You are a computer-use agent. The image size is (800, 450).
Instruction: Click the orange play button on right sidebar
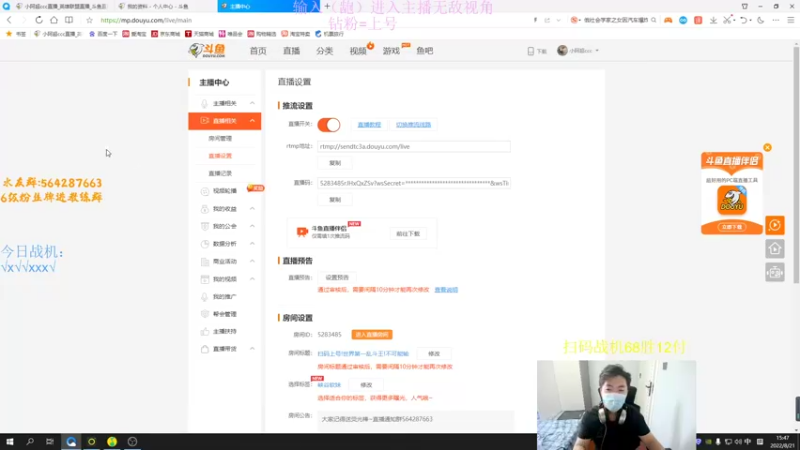pyautogui.click(x=774, y=225)
